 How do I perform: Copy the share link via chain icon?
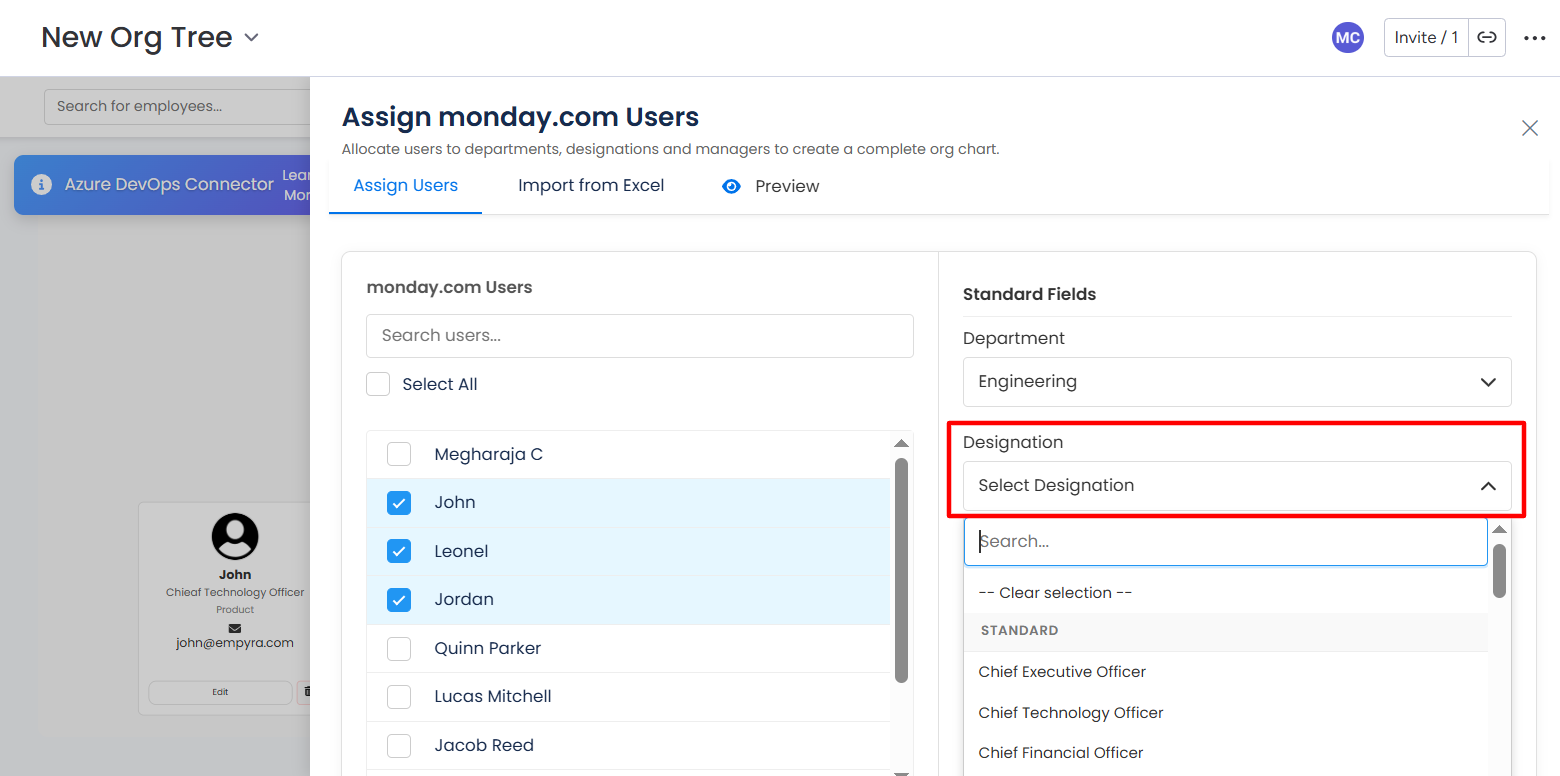[1487, 38]
